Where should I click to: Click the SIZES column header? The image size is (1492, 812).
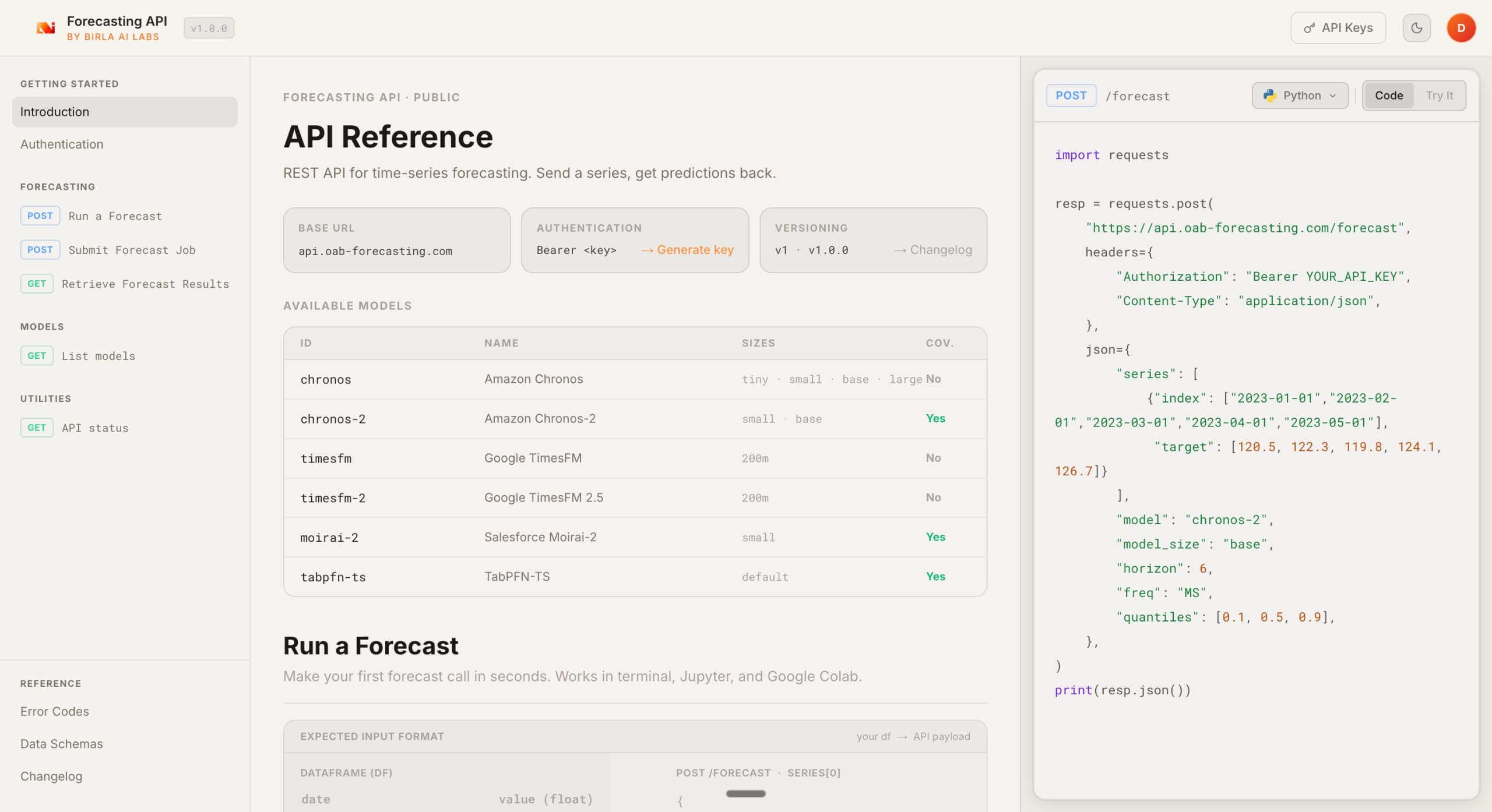coord(758,343)
